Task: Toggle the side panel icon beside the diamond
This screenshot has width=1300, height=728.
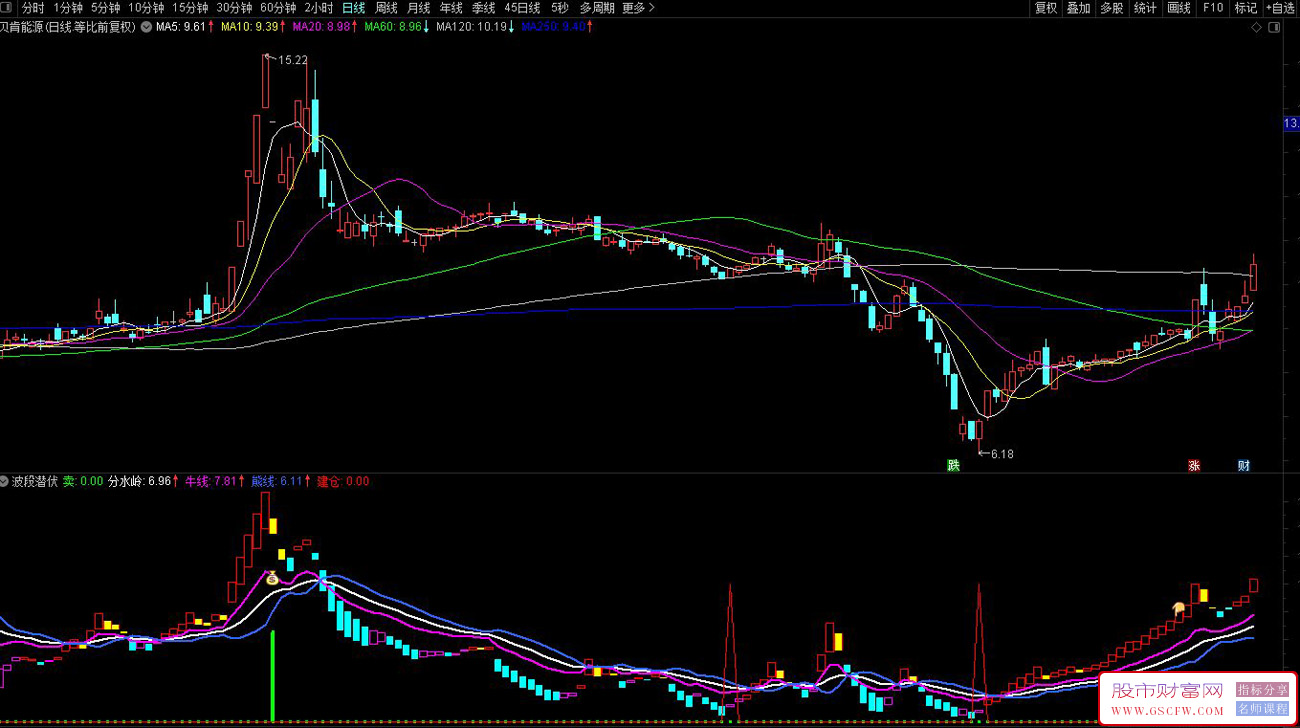Action: (1274, 28)
